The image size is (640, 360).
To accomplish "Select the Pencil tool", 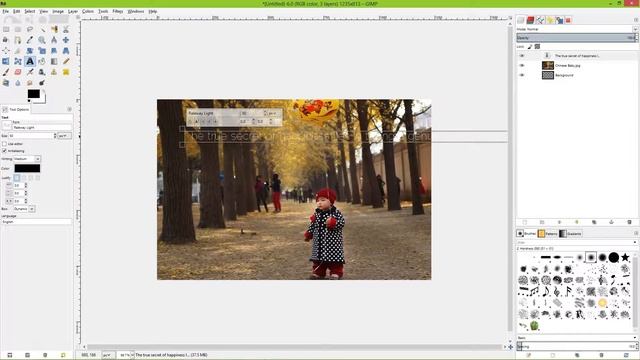I will coord(66,61).
